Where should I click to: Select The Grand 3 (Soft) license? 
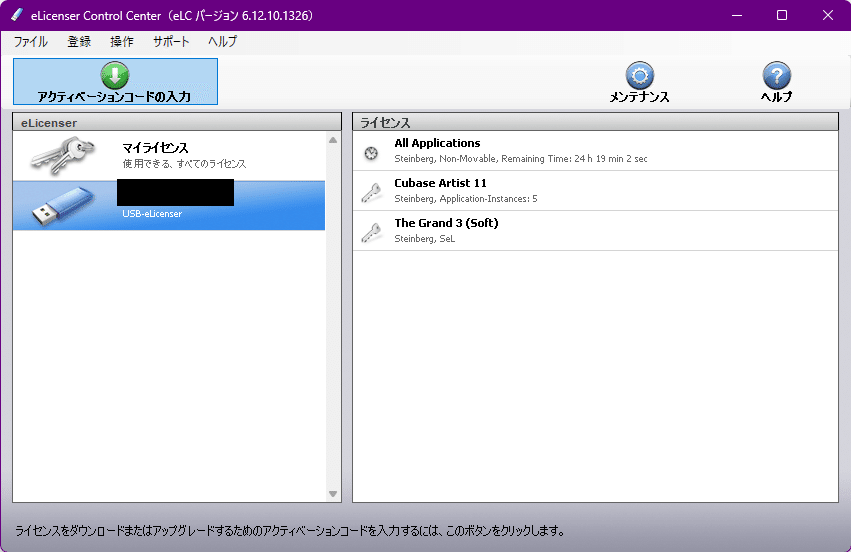595,231
